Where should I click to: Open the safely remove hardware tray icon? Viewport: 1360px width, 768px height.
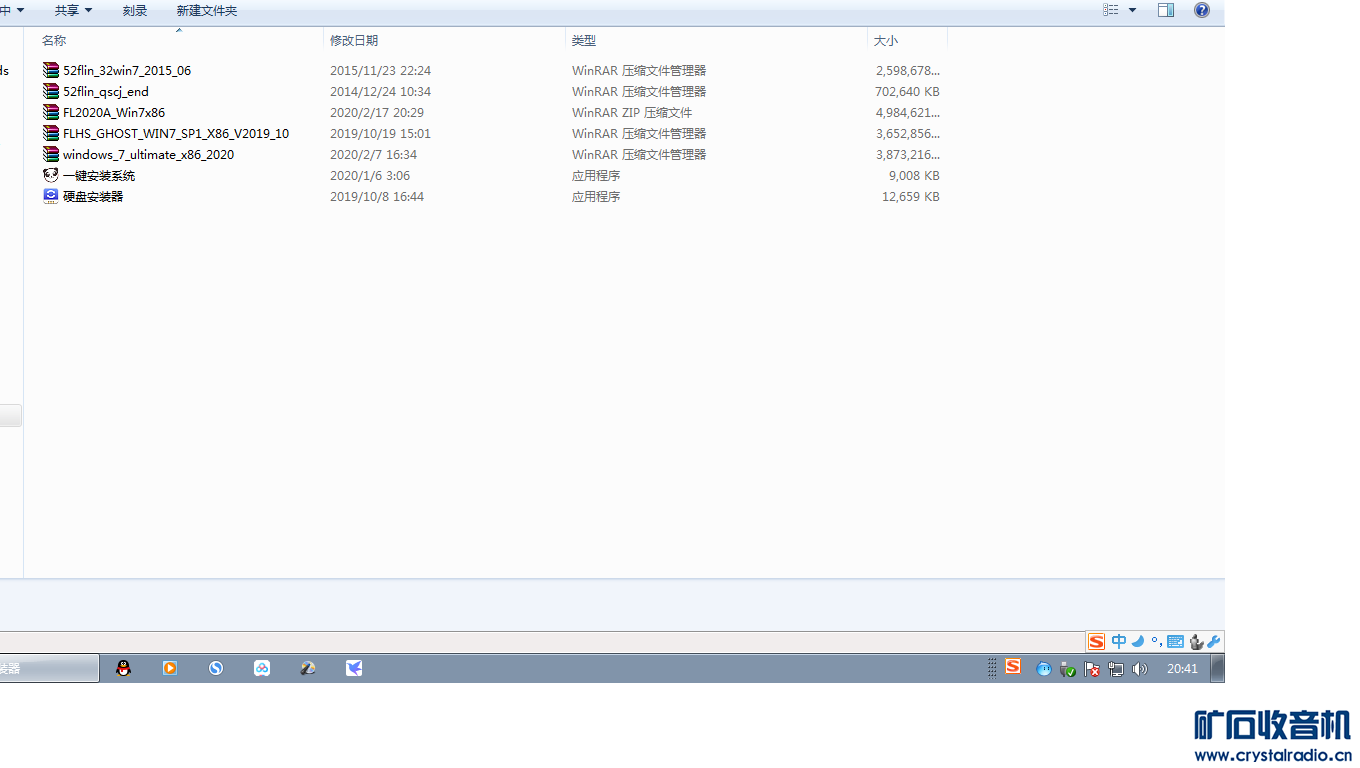1068,669
